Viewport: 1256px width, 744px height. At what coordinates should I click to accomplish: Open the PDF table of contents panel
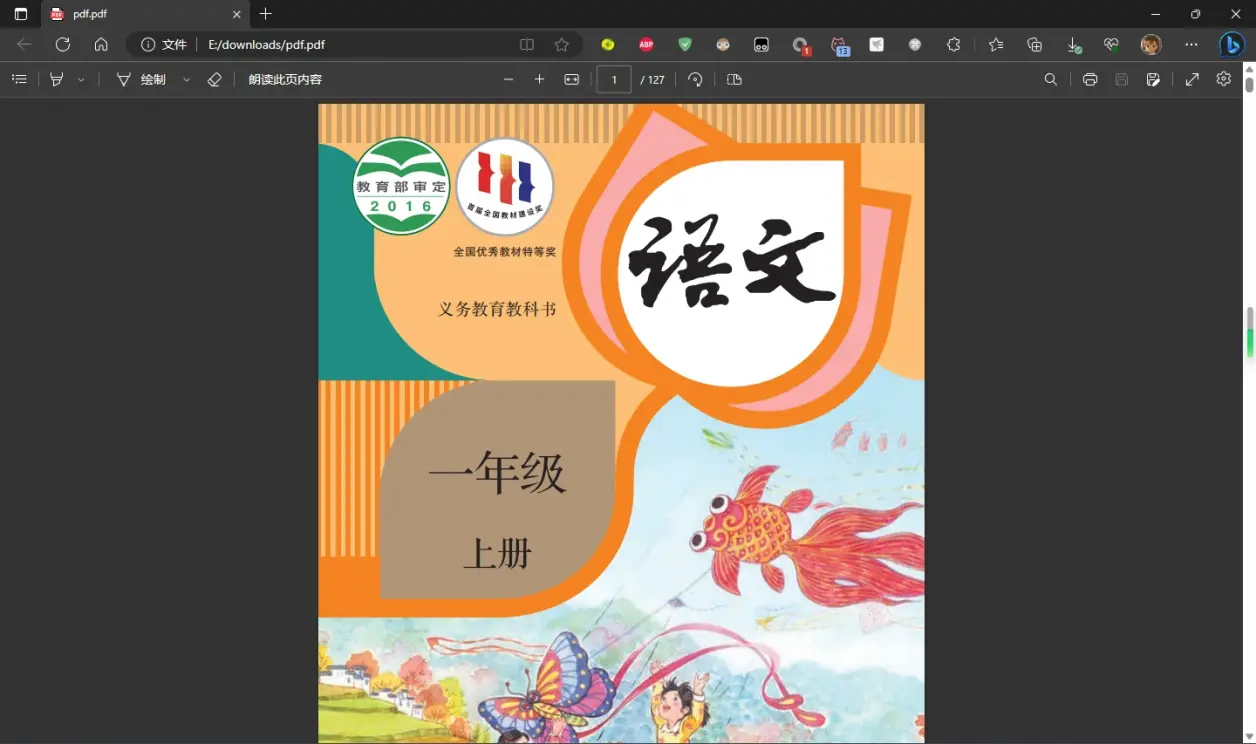(x=19, y=79)
